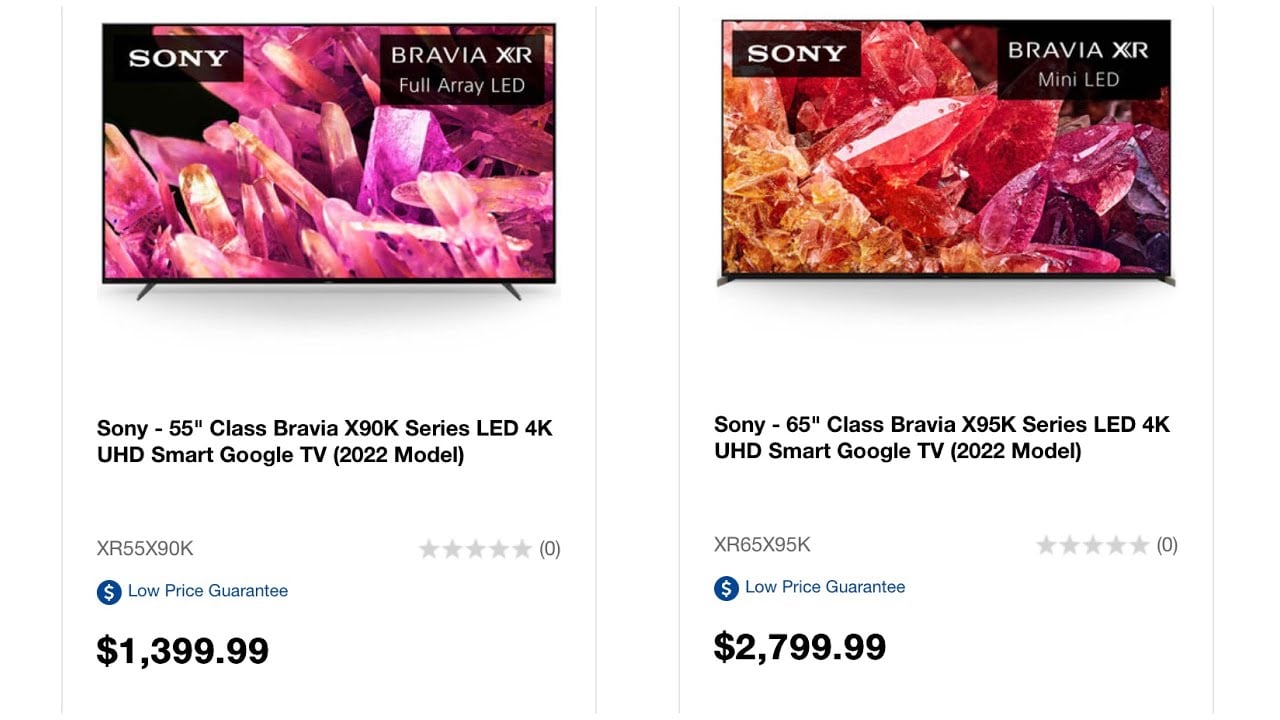This screenshot has width=1280, height=720.
Task: Click the XR65X95K model number
Action: [x=762, y=545]
